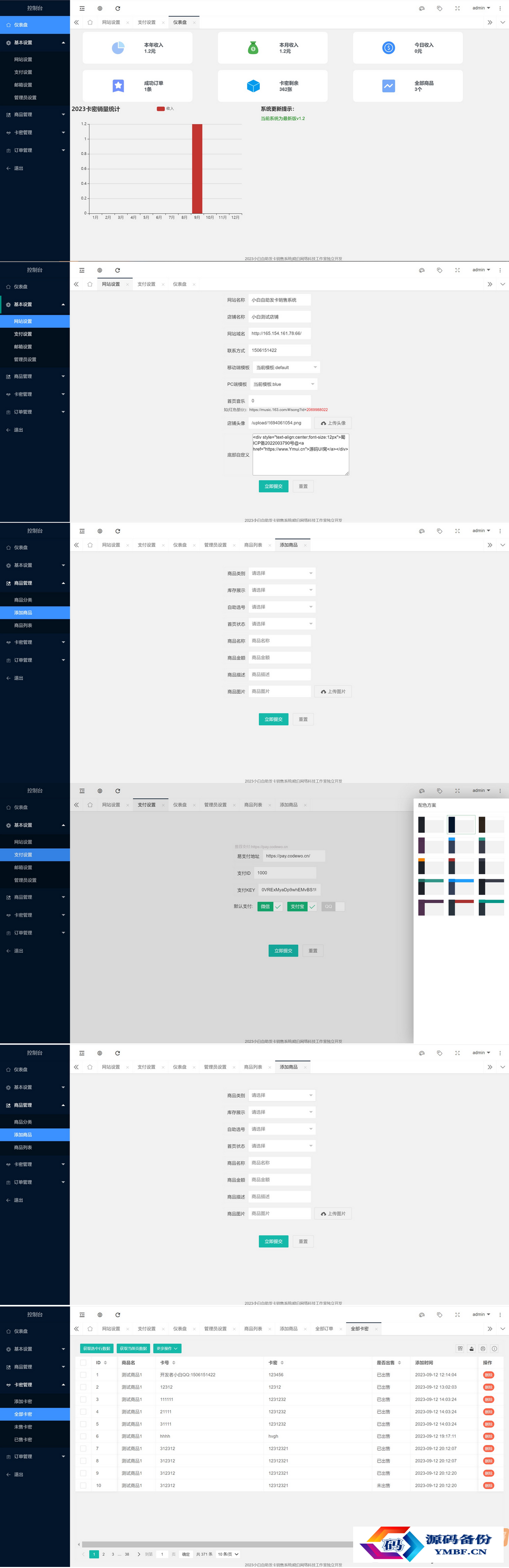The image size is (509, 1568).
Task: Expand 订单管理 in the dashboard screen sidebar
Action: pos(34,150)
